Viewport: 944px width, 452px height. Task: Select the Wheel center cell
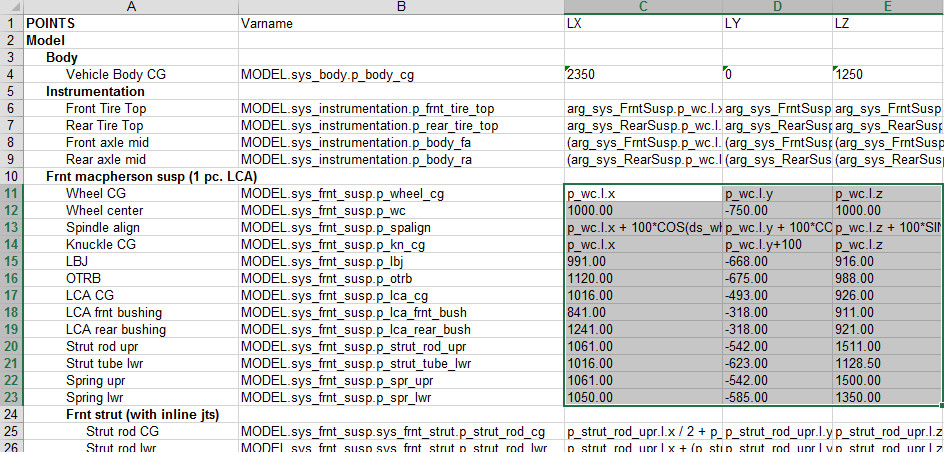click(x=131, y=211)
